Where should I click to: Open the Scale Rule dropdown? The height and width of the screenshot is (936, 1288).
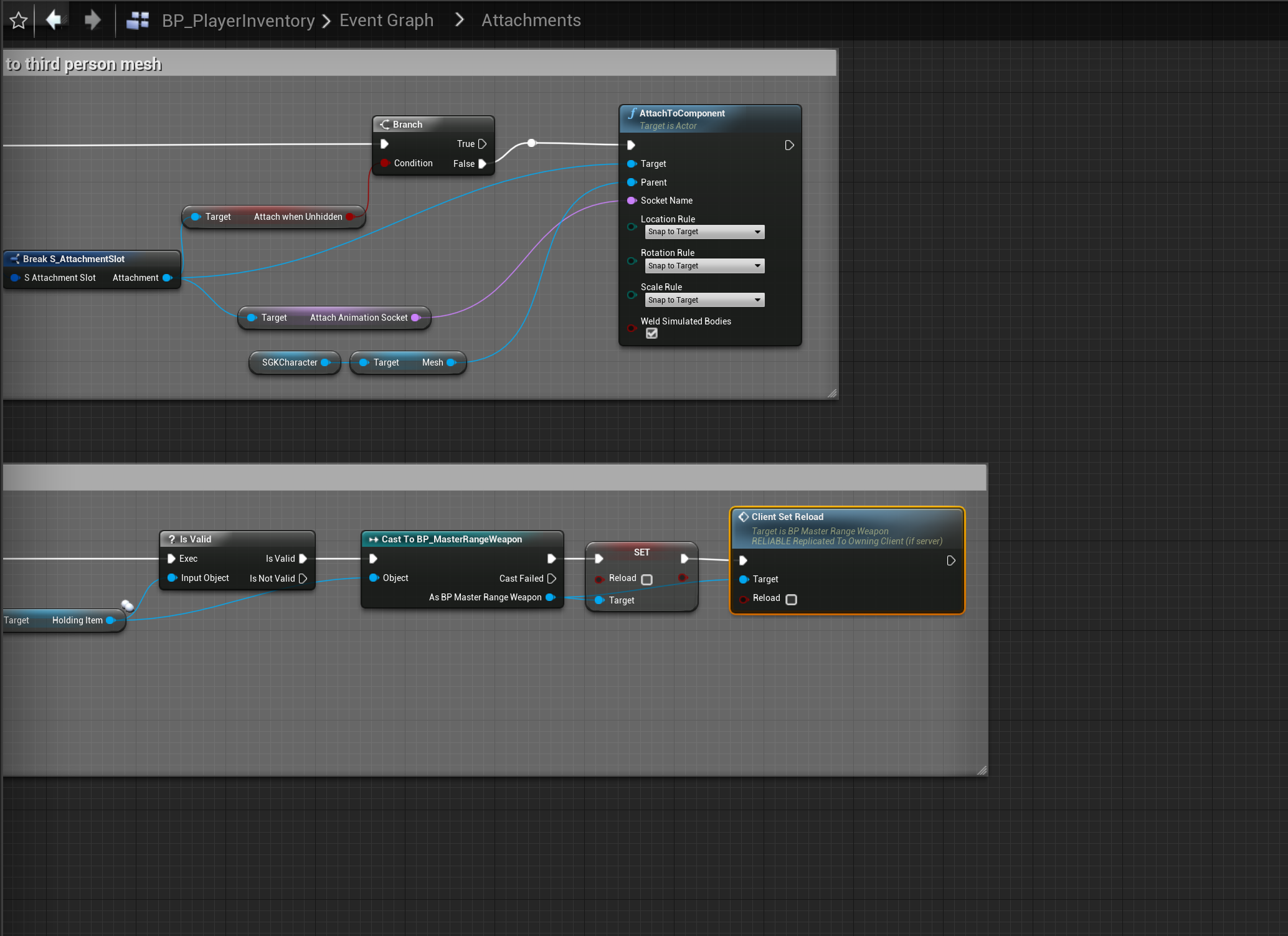704,300
